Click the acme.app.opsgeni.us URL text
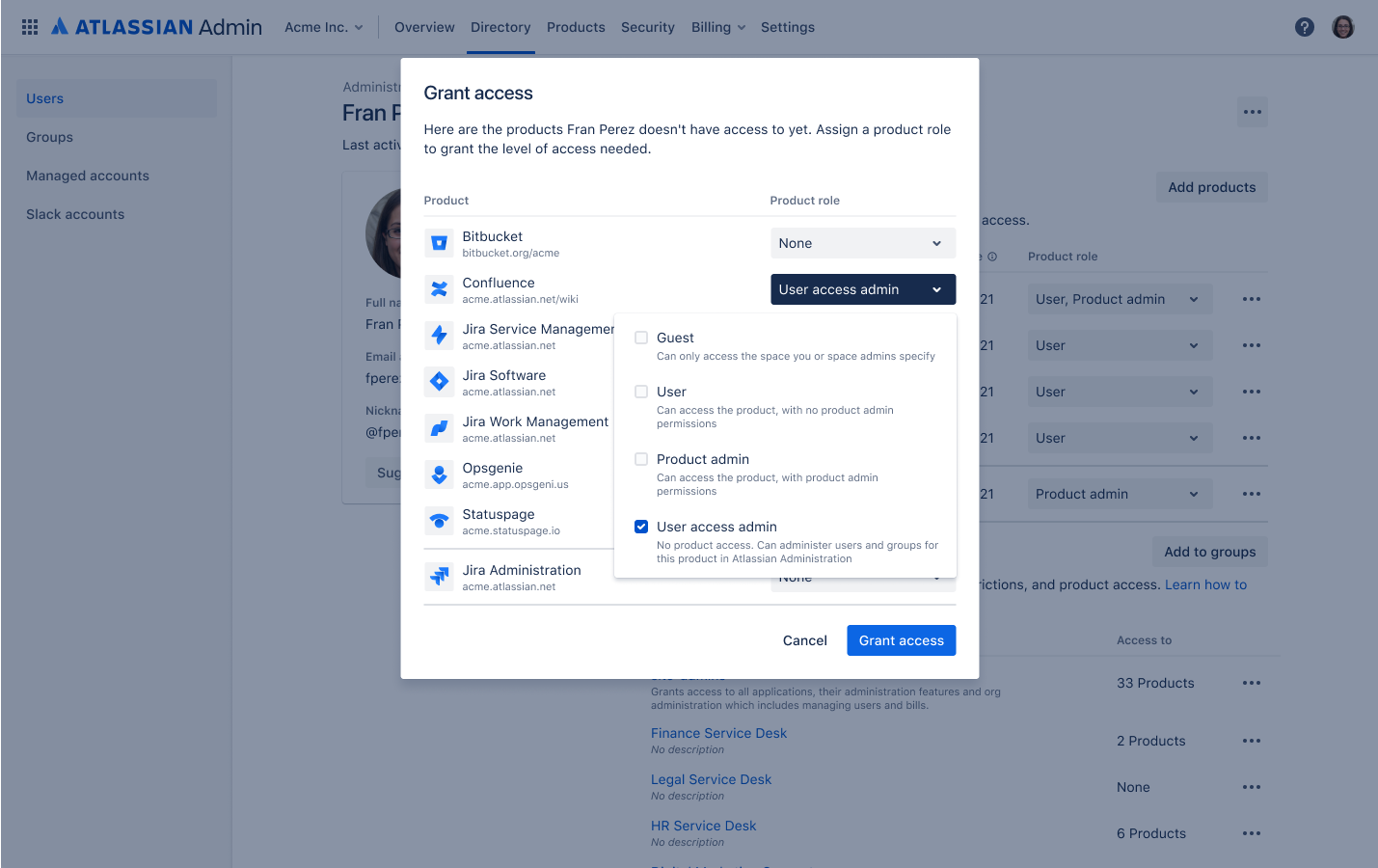 pyautogui.click(x=515, y=485)
